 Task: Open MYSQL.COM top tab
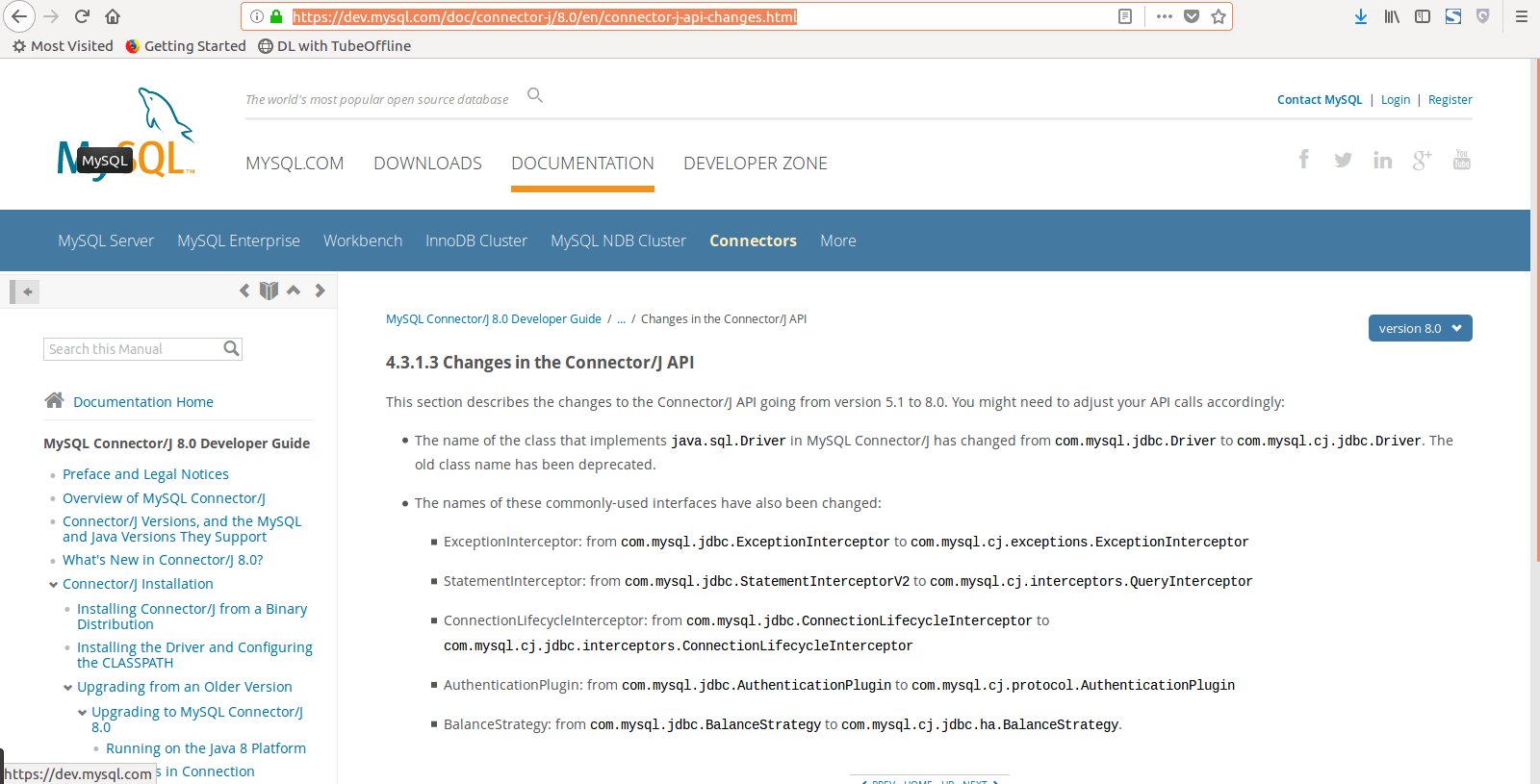click(x=295, y=164)
